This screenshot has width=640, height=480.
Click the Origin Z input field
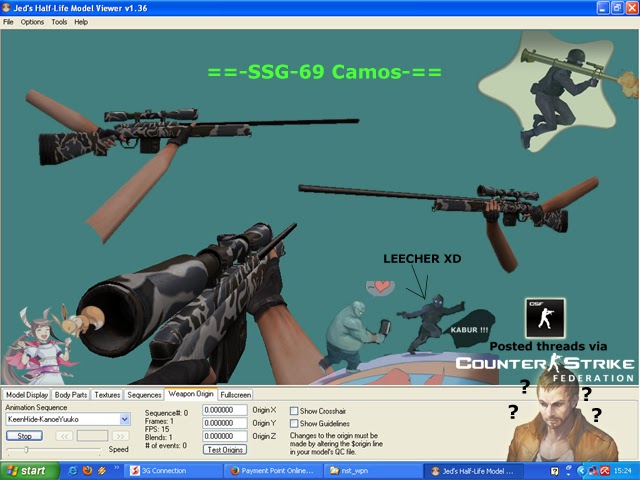(225, 436)
